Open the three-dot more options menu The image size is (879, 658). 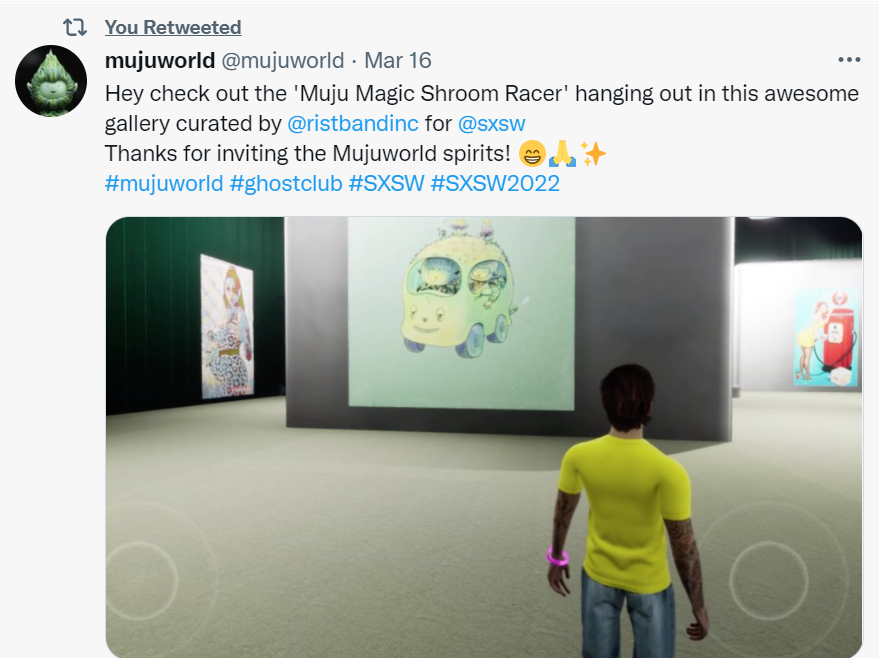point(849,59)
